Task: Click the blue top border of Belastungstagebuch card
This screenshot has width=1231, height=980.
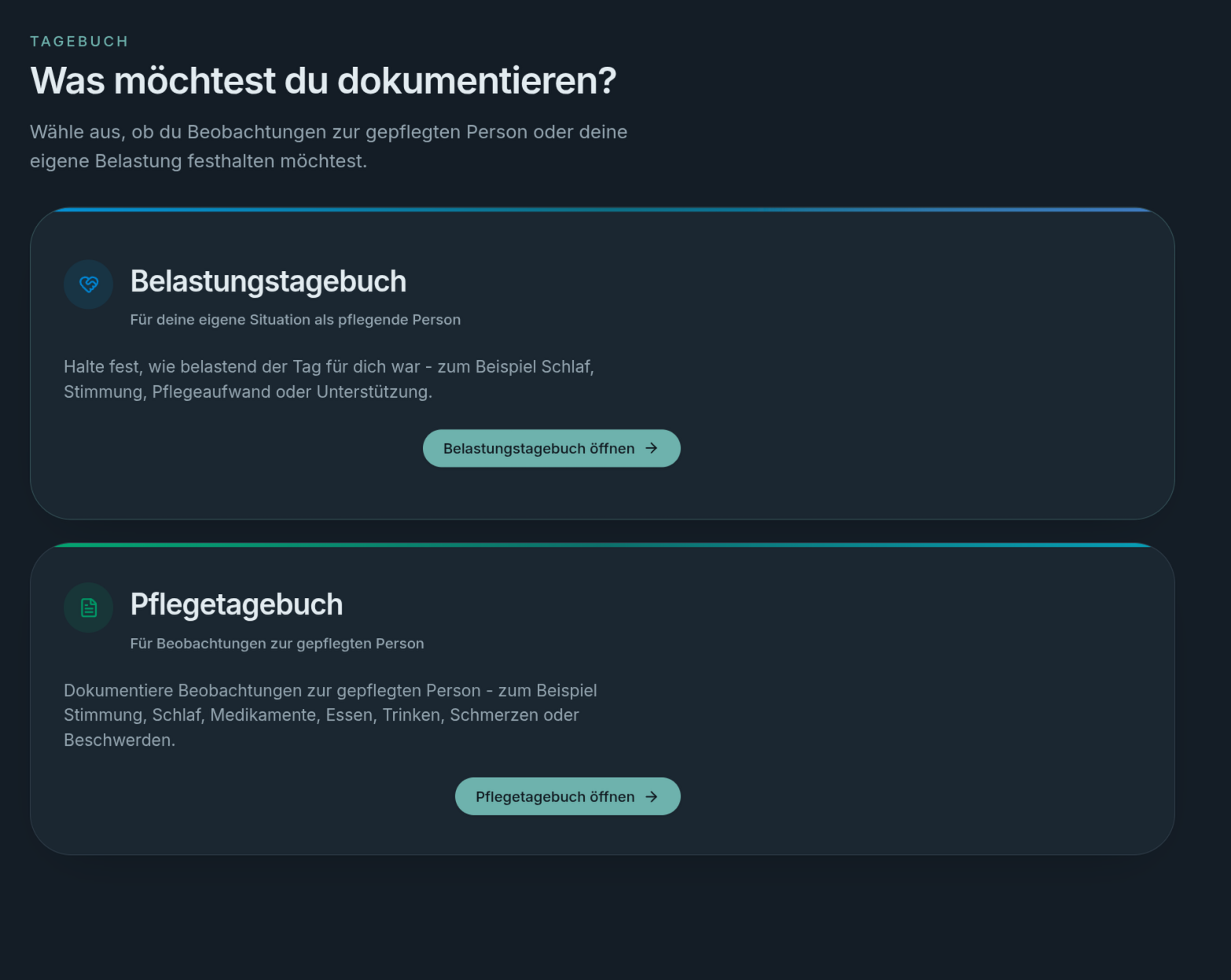Action: point(602,209)
